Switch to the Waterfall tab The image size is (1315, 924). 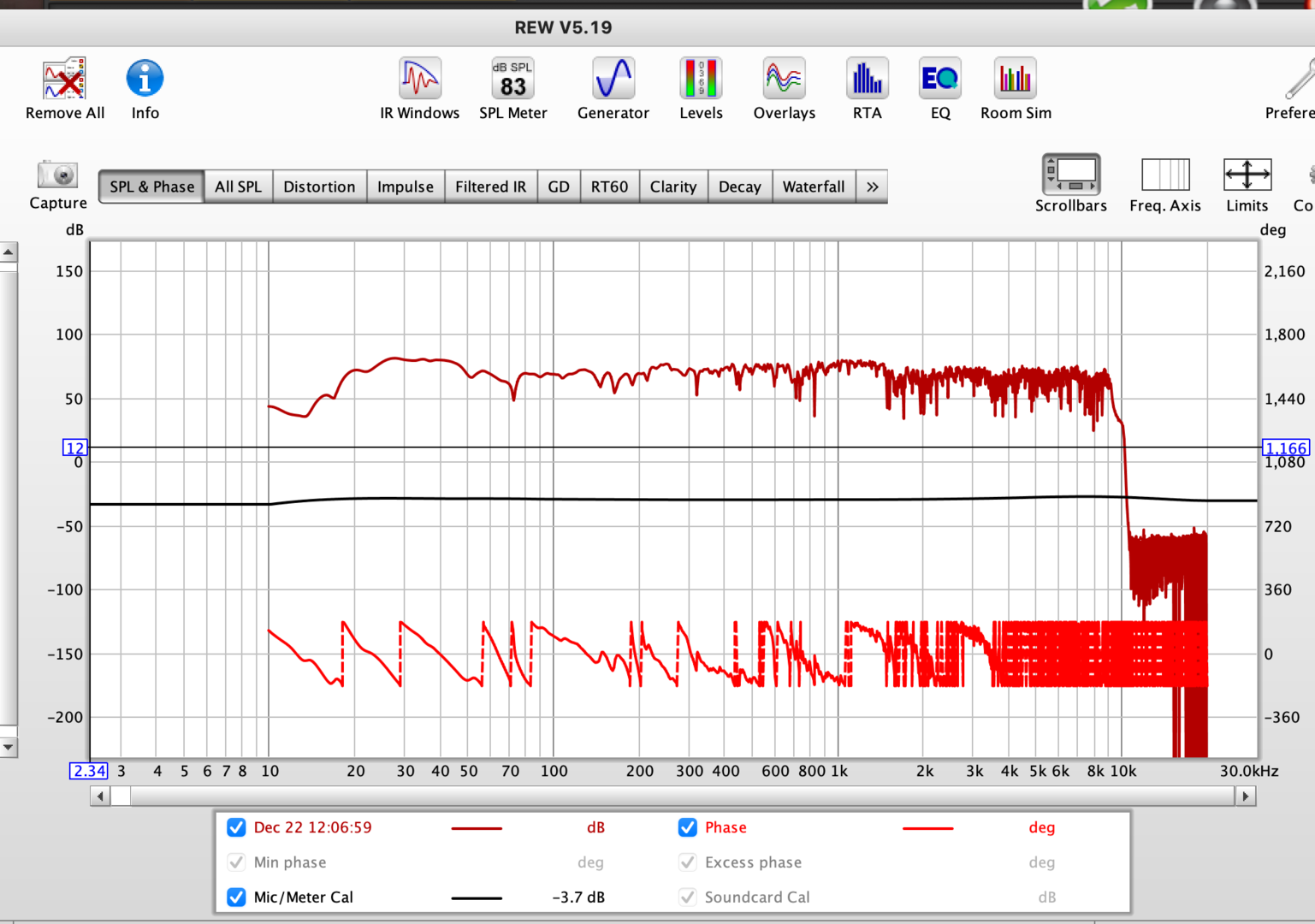tap(813, 187)
